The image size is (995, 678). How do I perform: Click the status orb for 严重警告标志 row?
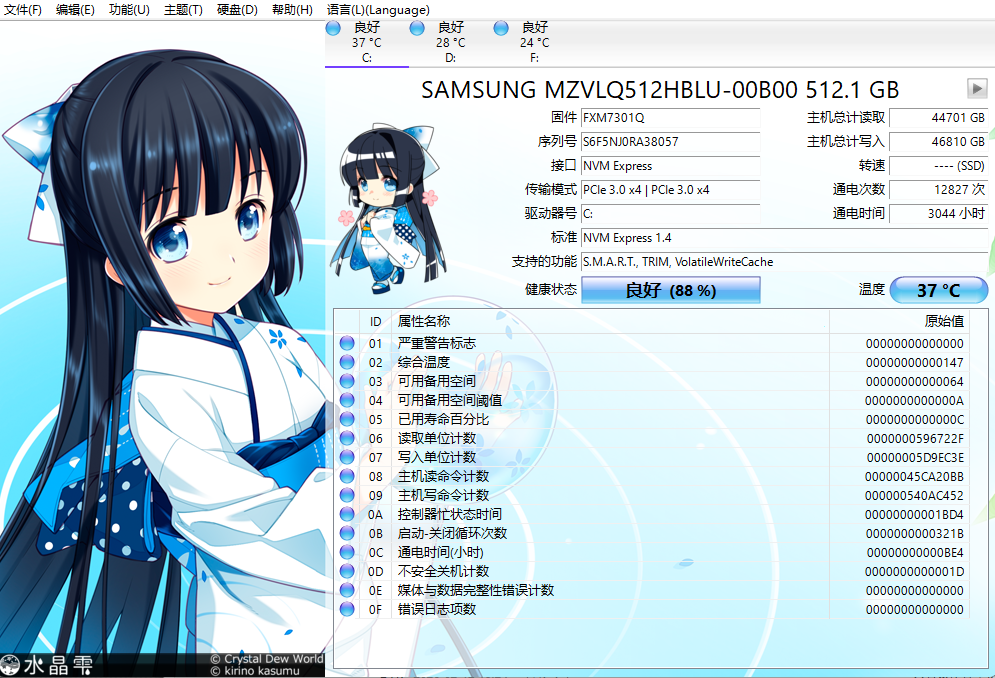tap(347, 343)
